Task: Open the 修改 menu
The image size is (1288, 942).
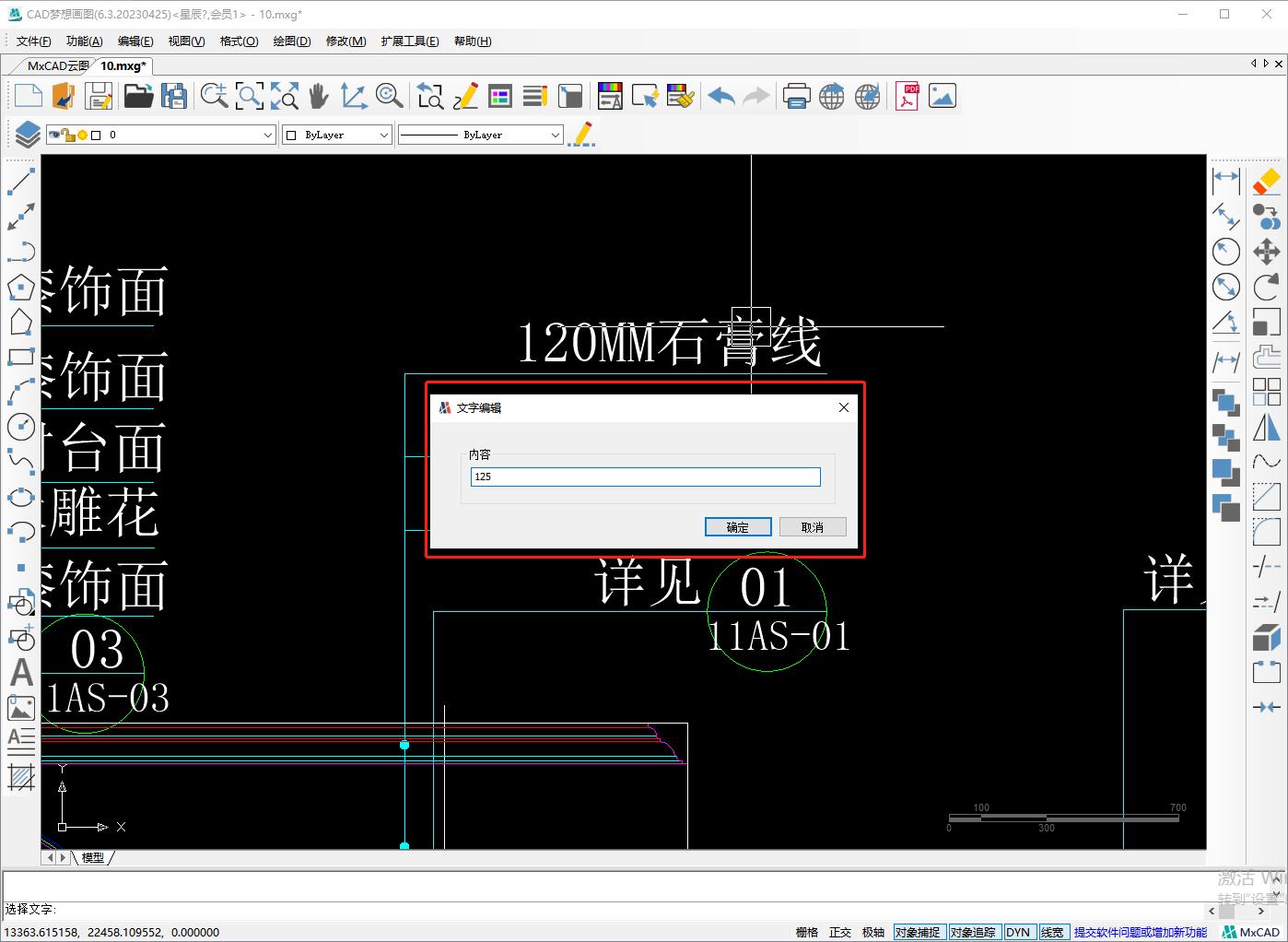Action: [345, 41]
